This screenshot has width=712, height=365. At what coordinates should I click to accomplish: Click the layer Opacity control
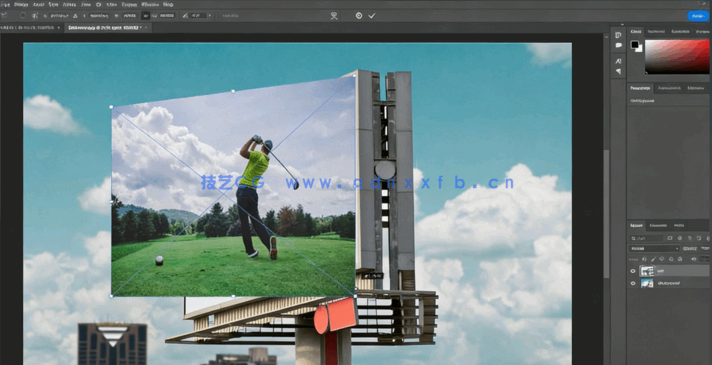click(690, 248)
